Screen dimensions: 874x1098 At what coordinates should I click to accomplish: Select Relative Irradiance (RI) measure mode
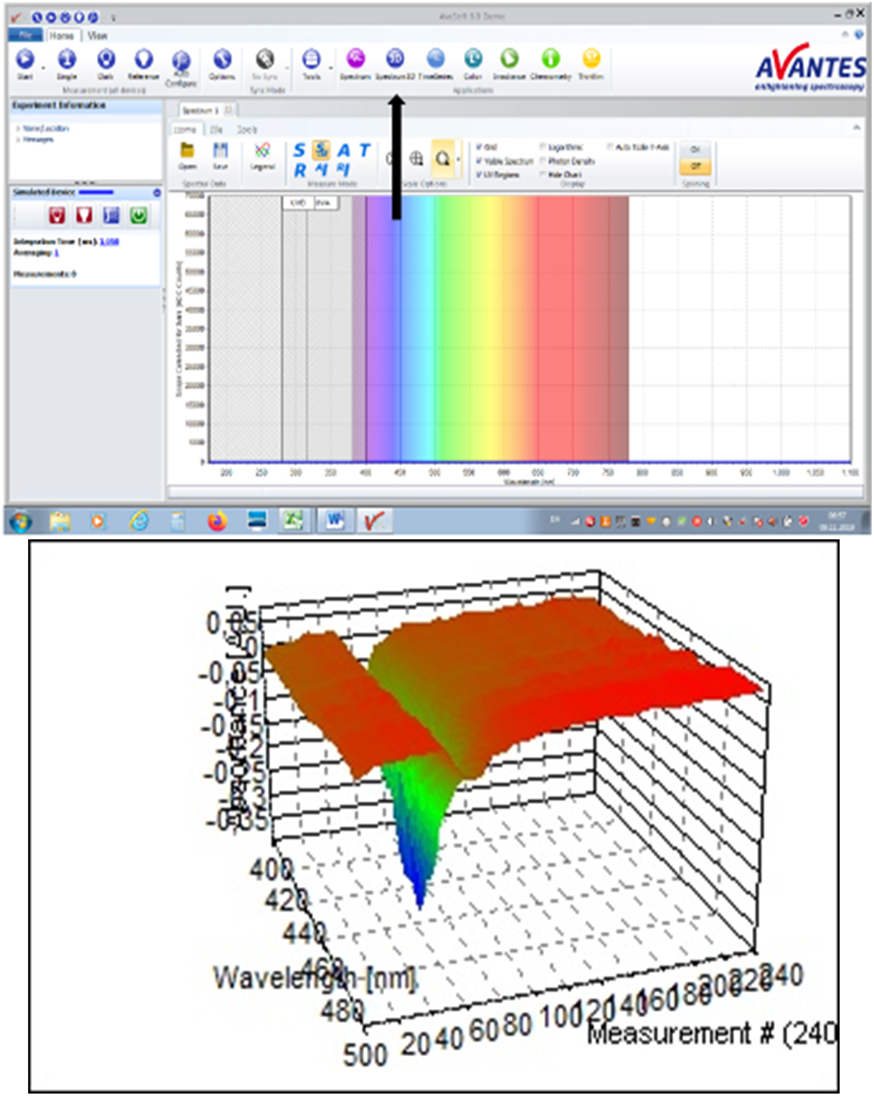tap(343, 169)
